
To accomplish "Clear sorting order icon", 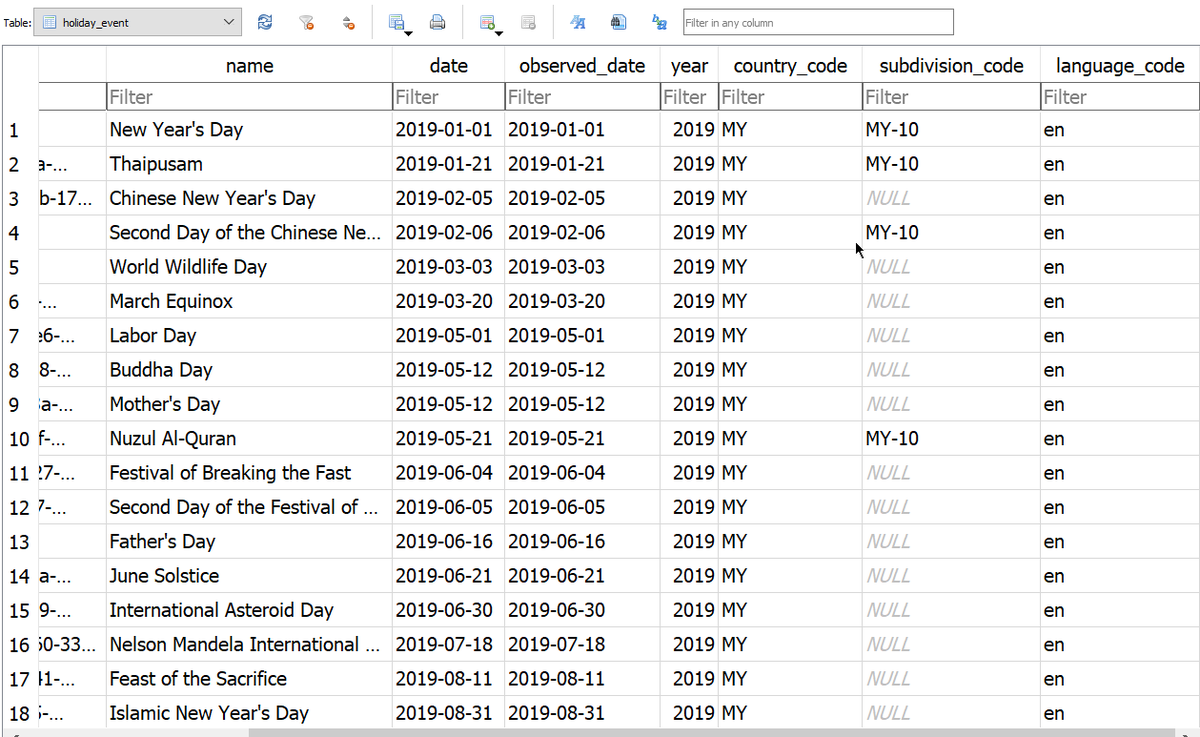I will 348,22.
